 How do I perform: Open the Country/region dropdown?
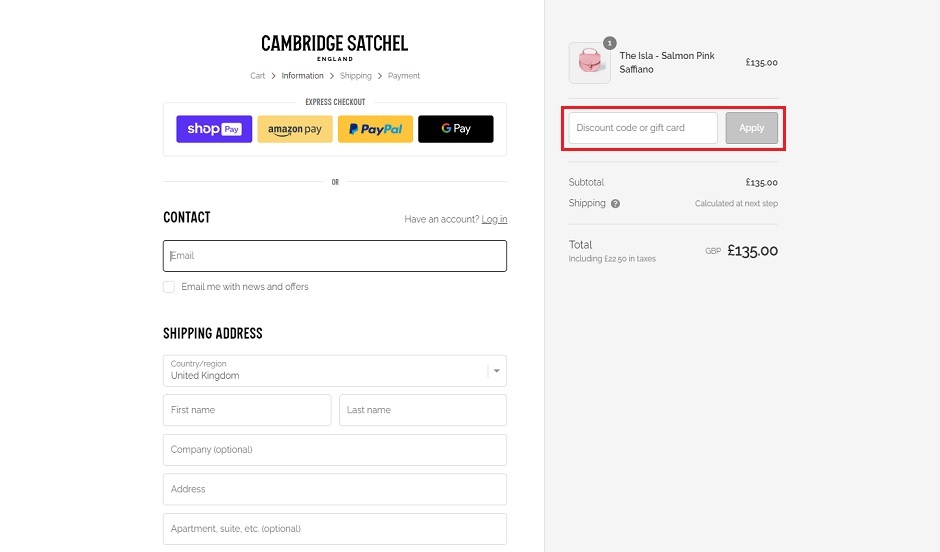pyautogui.click(x=335, y=370)
